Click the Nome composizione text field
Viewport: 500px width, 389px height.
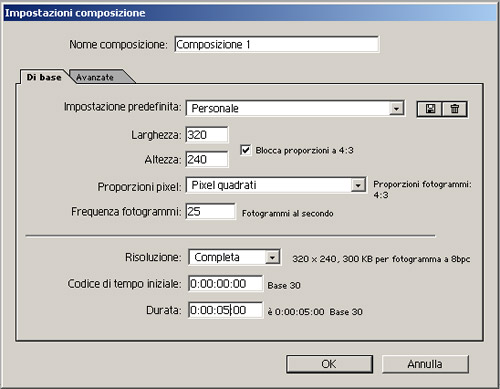click(x=276, y=44)
